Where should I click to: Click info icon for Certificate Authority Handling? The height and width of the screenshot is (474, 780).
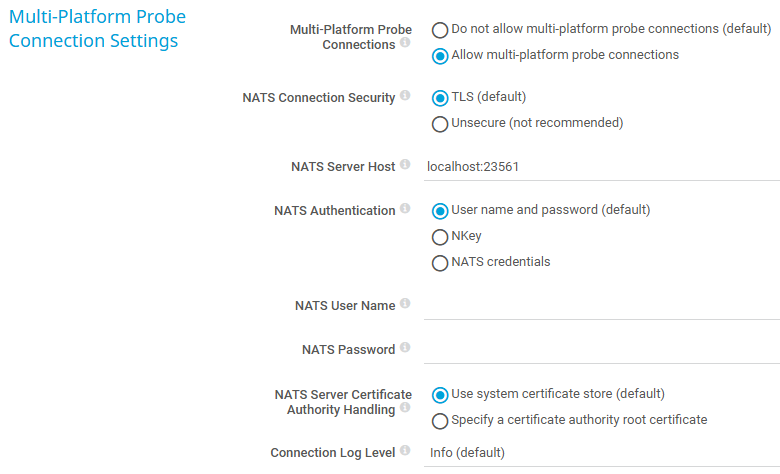(x=405, y=408)
